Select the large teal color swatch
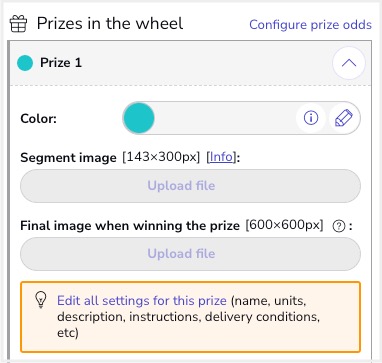 coord(139,118)
